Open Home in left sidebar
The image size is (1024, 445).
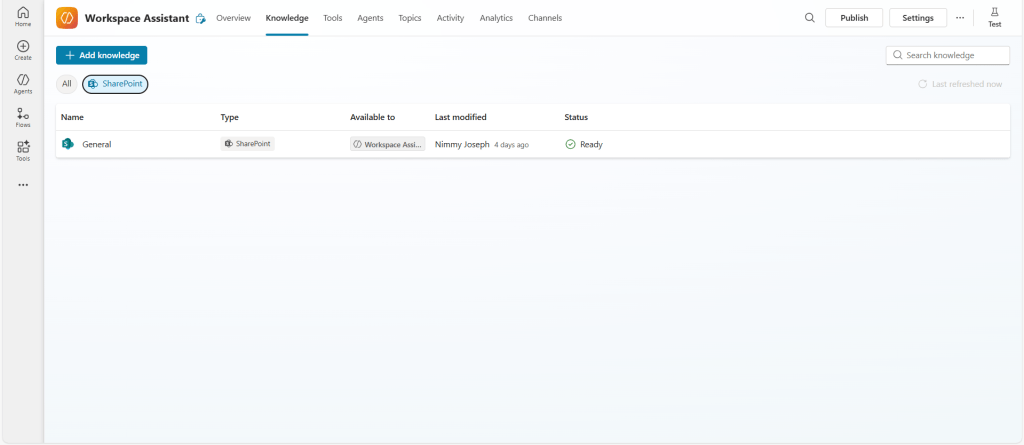(23, 16)
